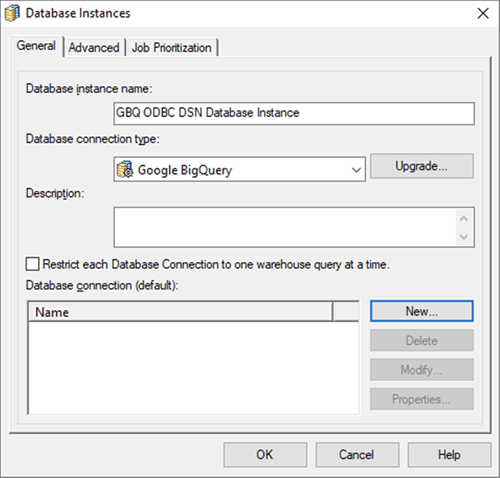This screenshot has width=500, height=478.
Task: Expand the database connection type dropdown arrow
Action: (356, 170)
